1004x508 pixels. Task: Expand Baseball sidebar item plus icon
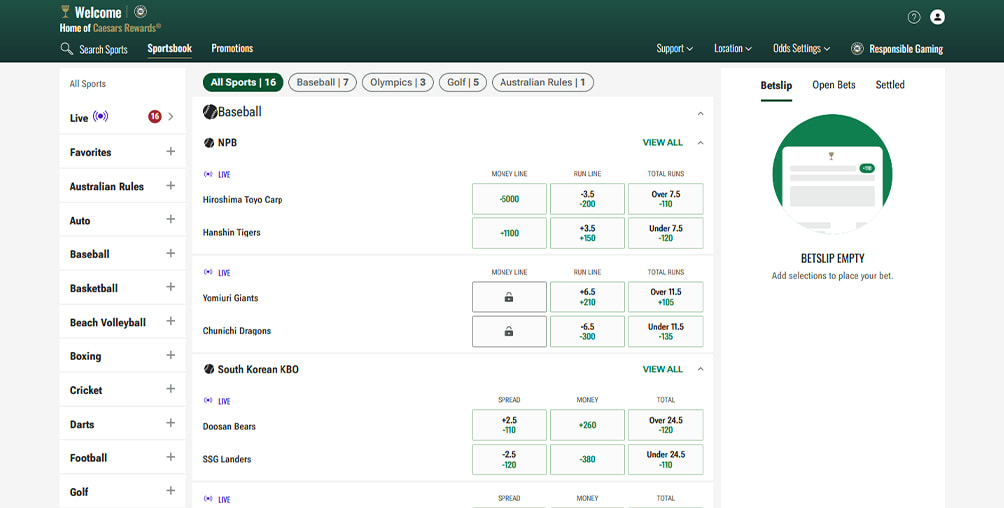coord(170,254)
